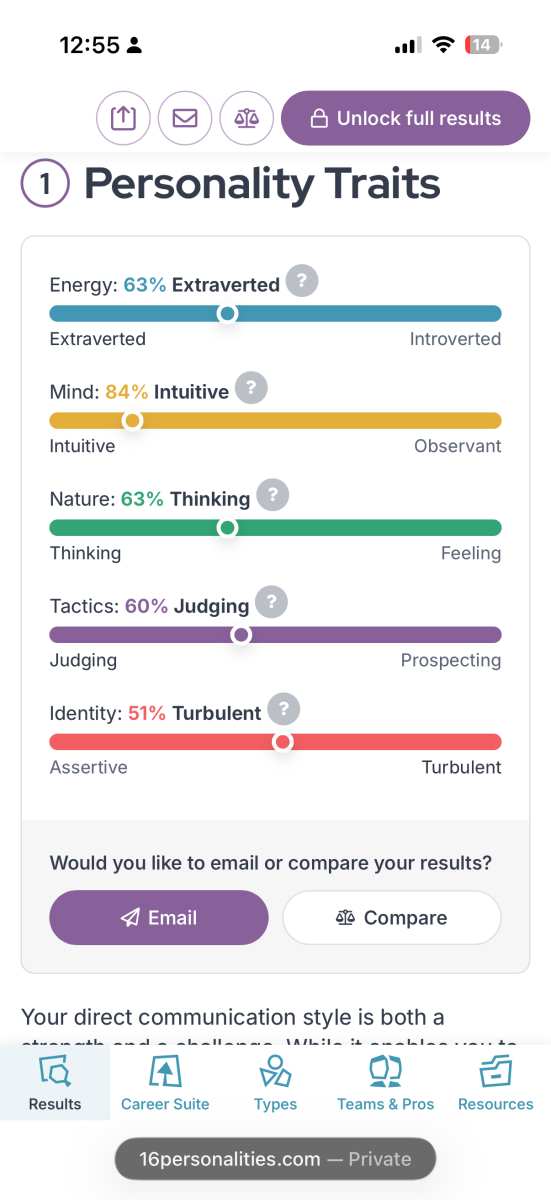Click the Mind Intuitive slider handle
The image size is (551, 1200).
[132, 421]
